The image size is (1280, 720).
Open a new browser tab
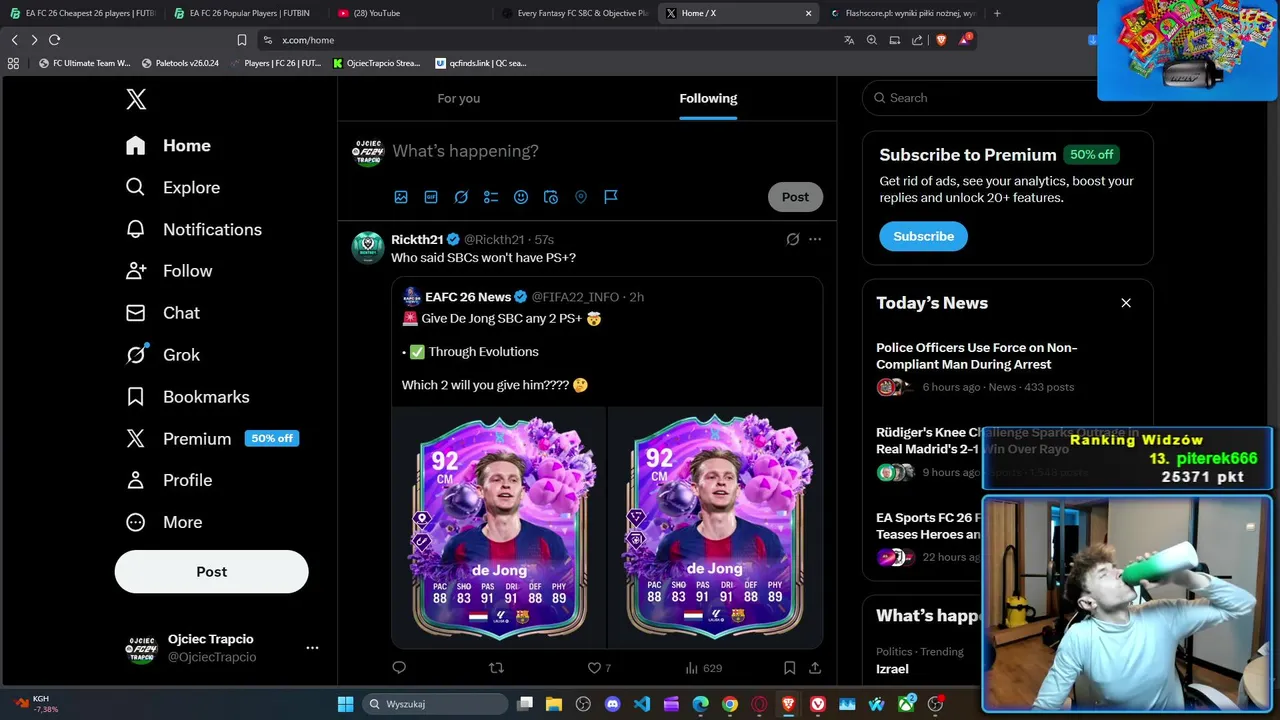tap(997, 13)
